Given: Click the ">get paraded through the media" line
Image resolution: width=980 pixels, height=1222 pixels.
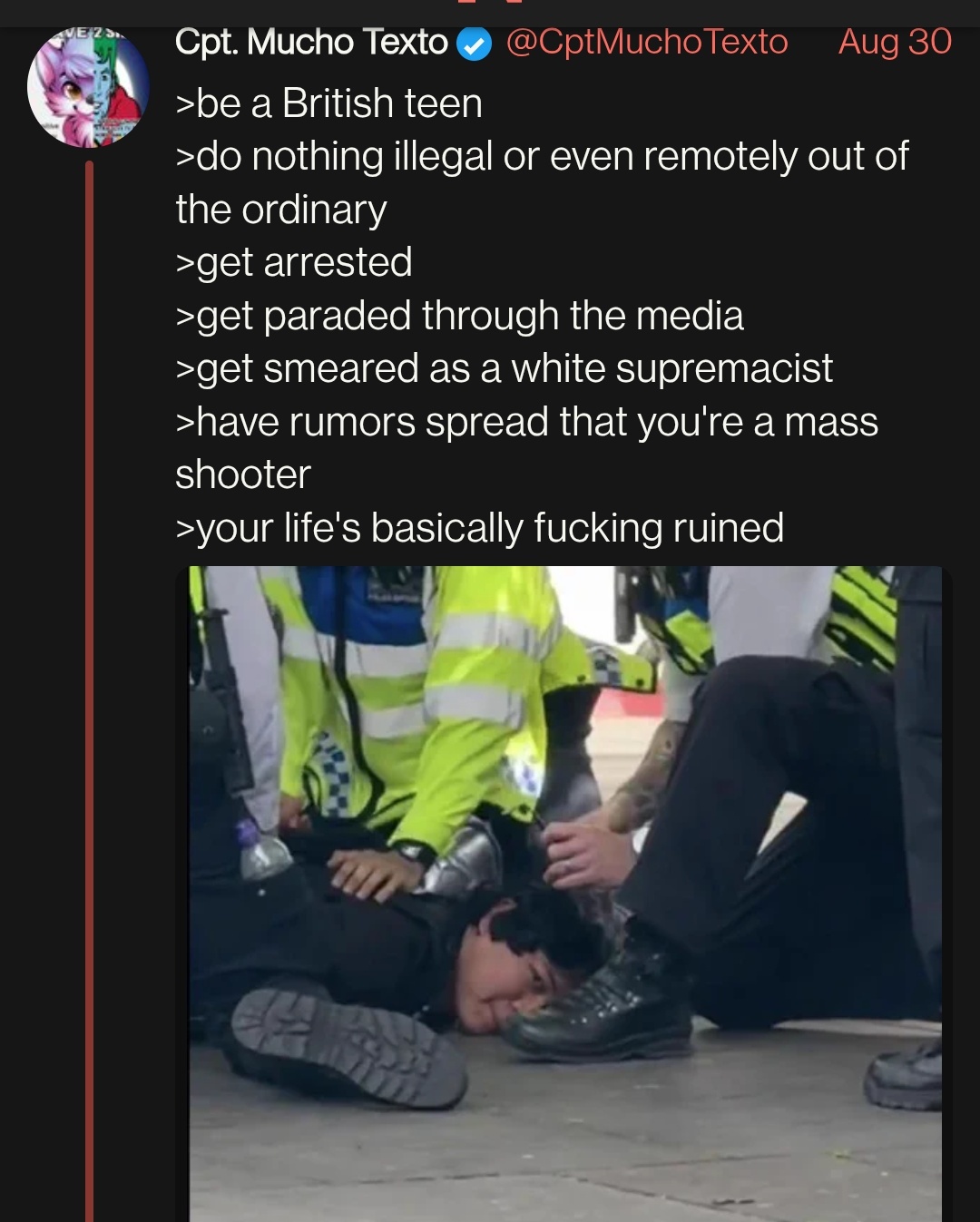Looking at the screenshot, I should pos(459,316).
